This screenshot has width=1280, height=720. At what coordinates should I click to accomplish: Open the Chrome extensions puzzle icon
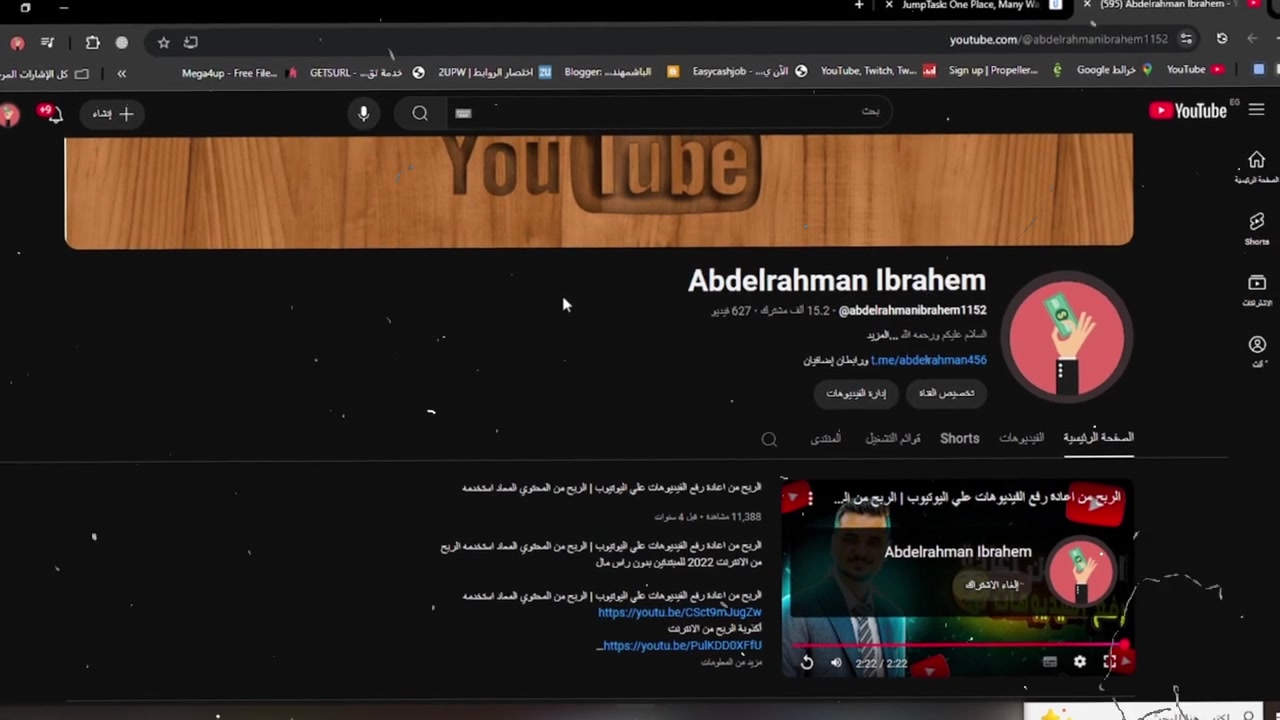point(92,42)
